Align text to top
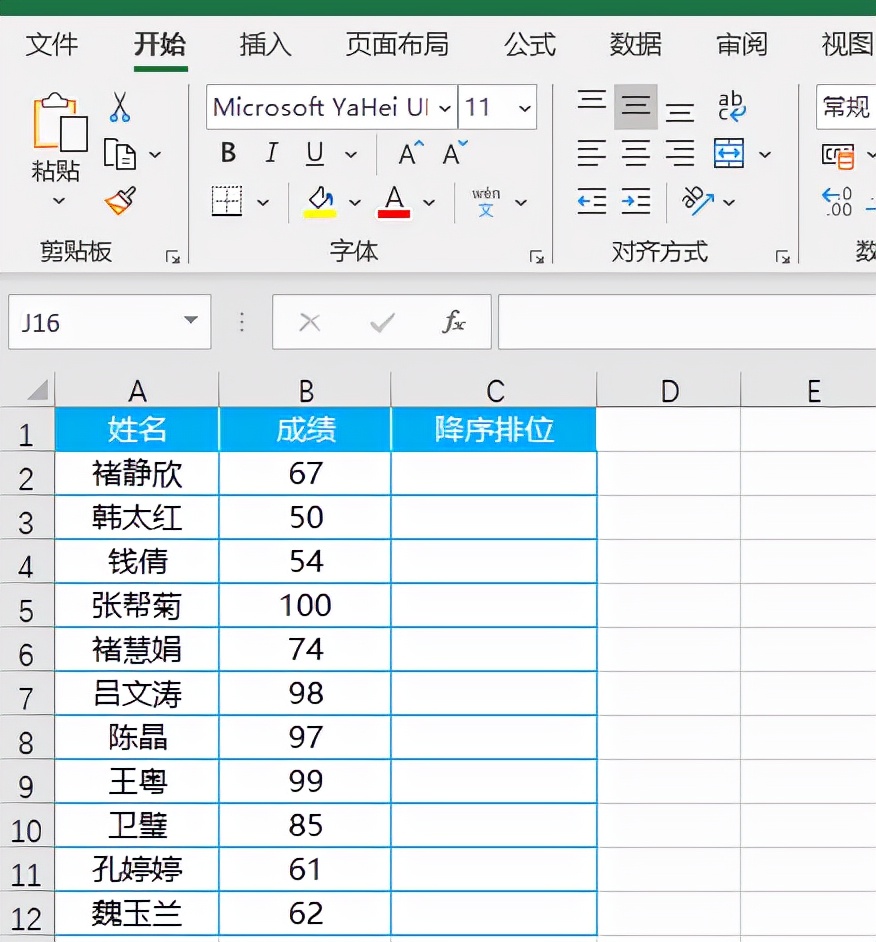The image size is (876, 942). (x=592, y=100)
